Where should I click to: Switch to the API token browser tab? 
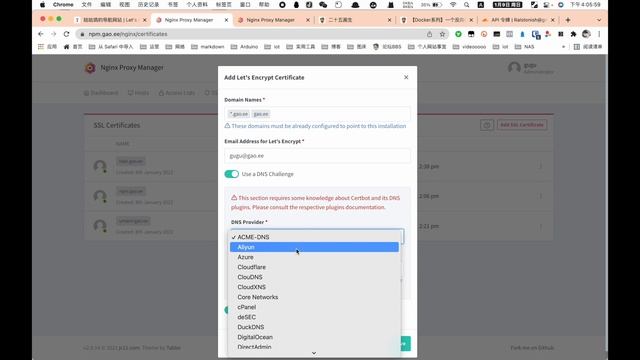[518, 20]
